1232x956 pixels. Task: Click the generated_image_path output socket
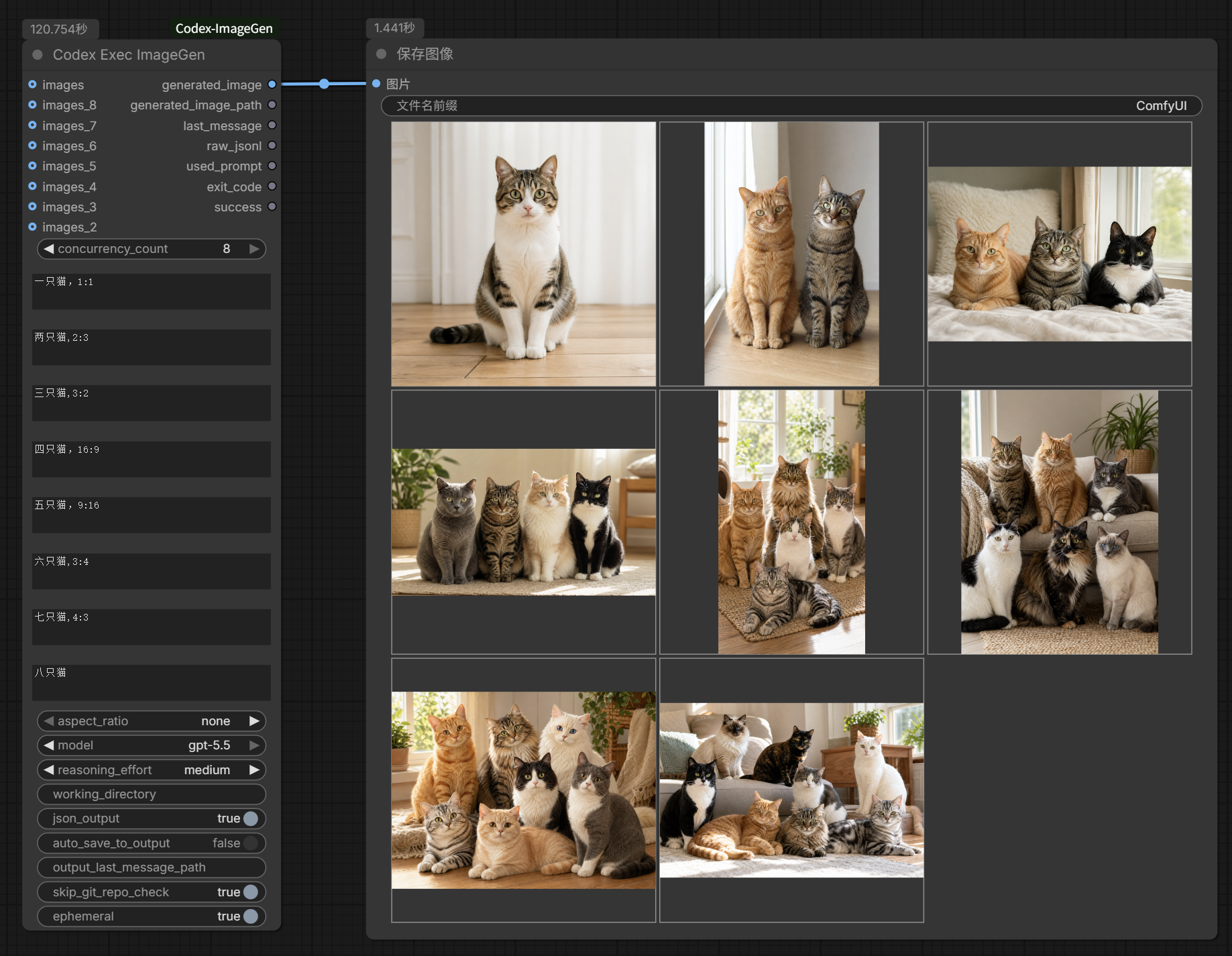(272, 105)
